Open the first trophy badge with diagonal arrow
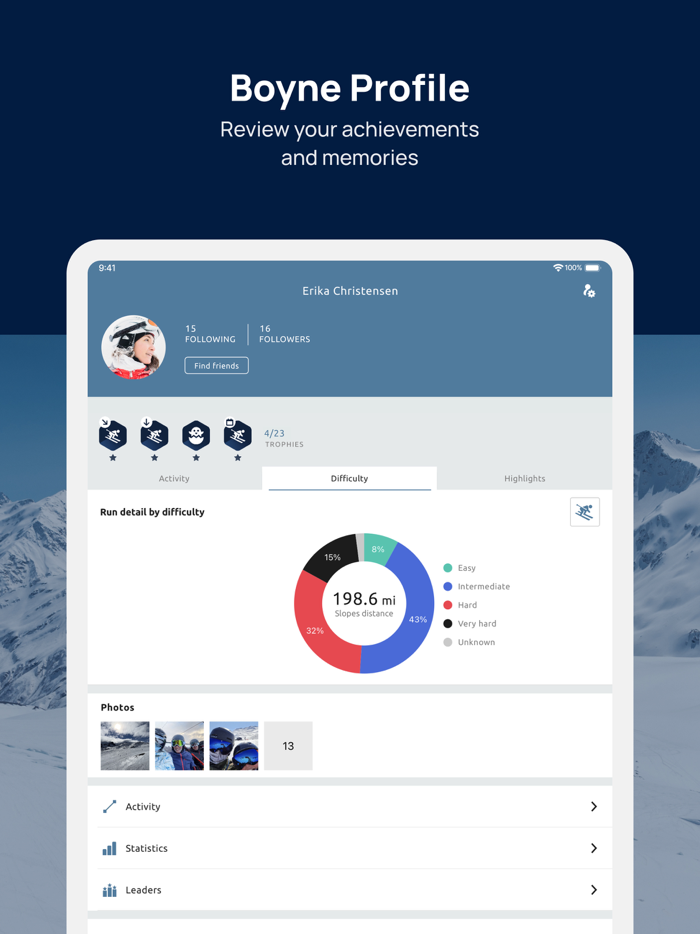 point(113,435)
